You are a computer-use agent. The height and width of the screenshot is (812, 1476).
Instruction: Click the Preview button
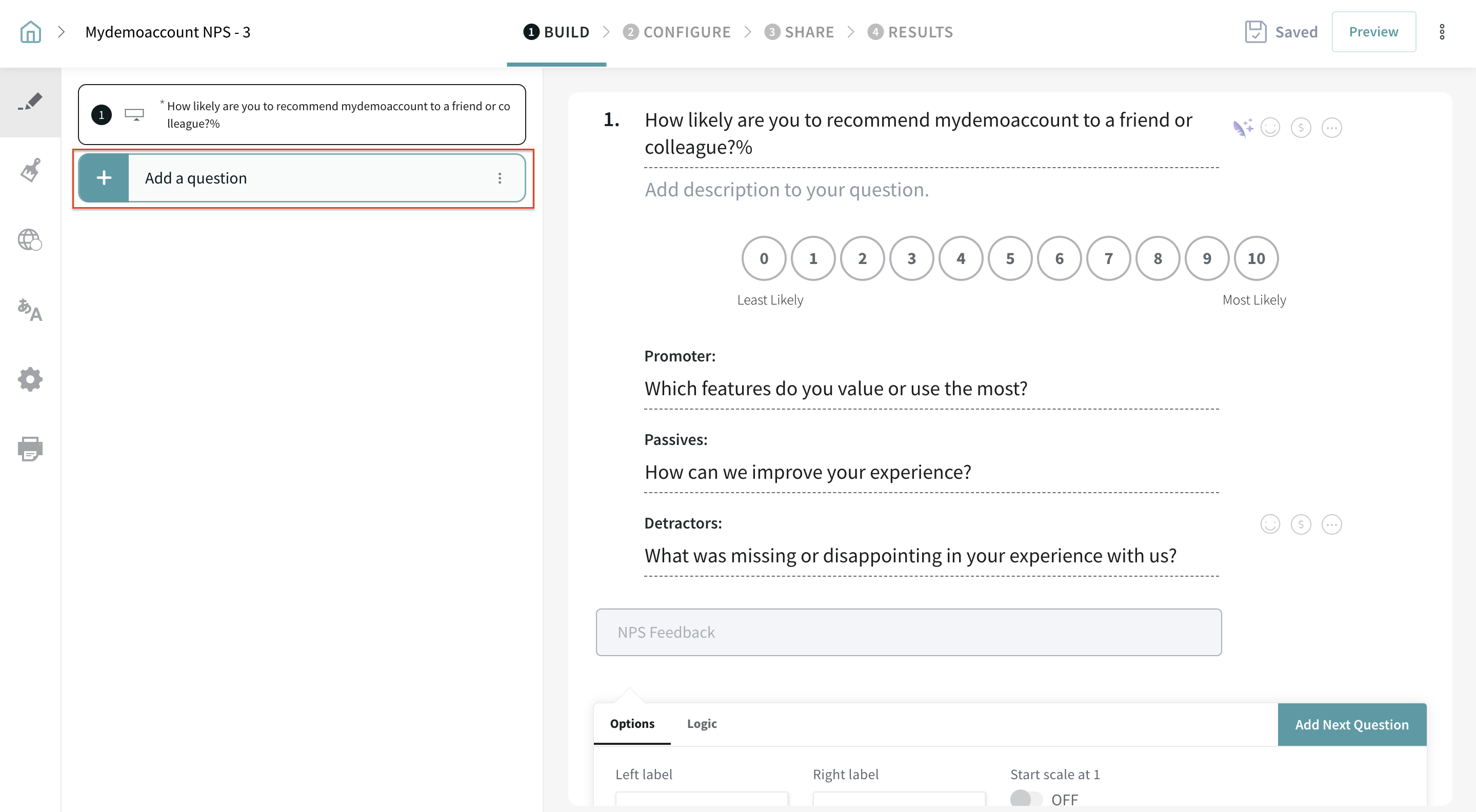point(1373,32)
